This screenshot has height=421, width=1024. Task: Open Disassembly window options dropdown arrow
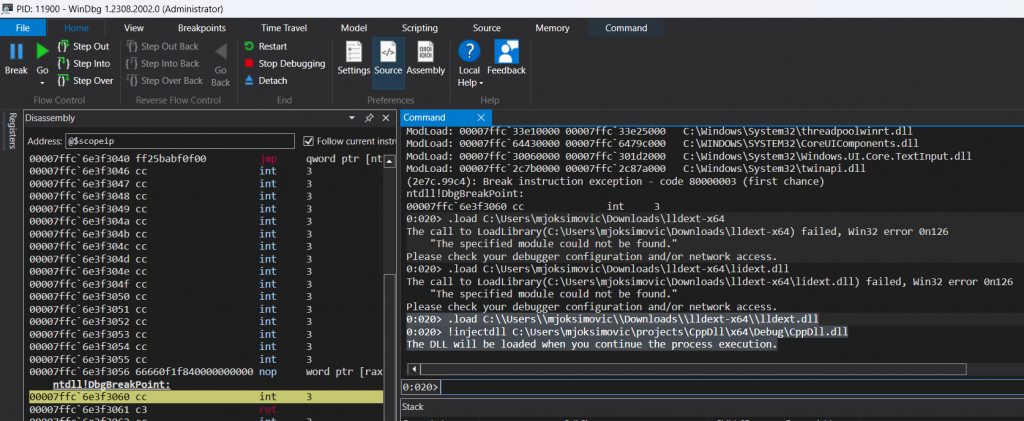coord(352,118)
